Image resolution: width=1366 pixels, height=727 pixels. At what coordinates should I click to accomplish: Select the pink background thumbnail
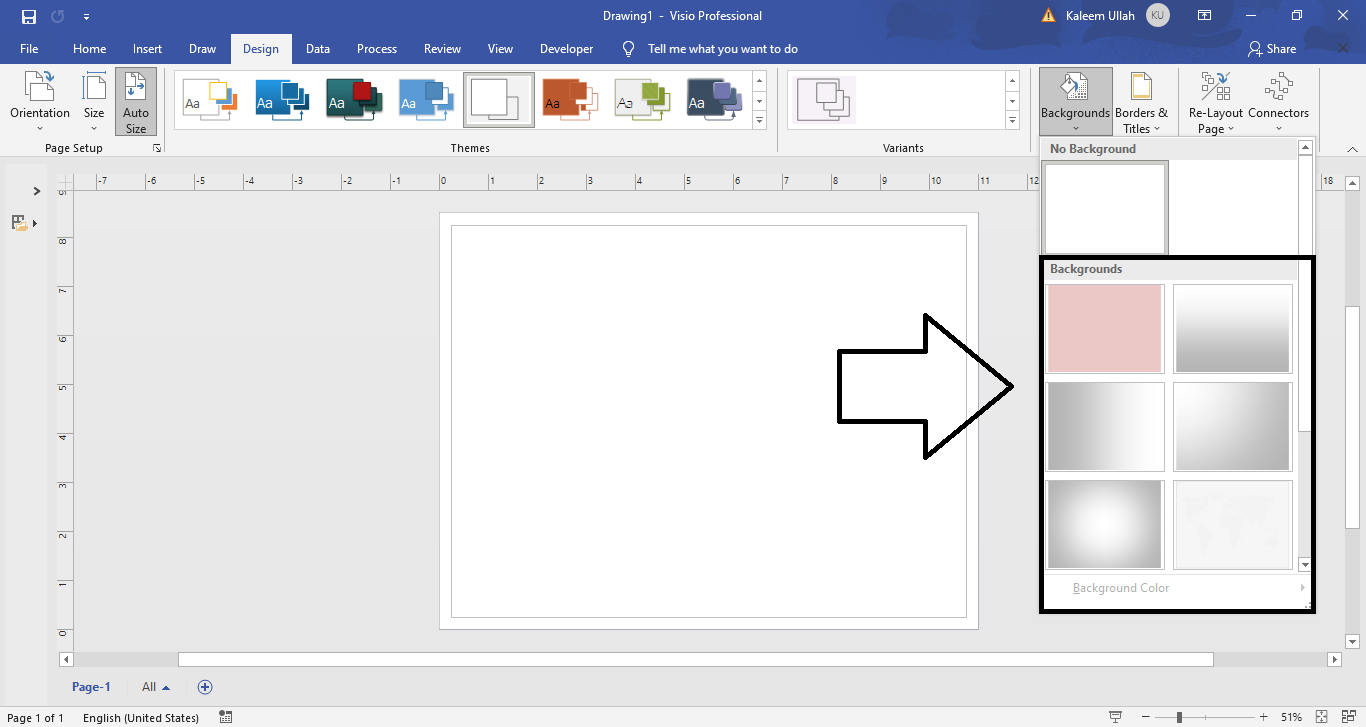[x=1105, y=328]
